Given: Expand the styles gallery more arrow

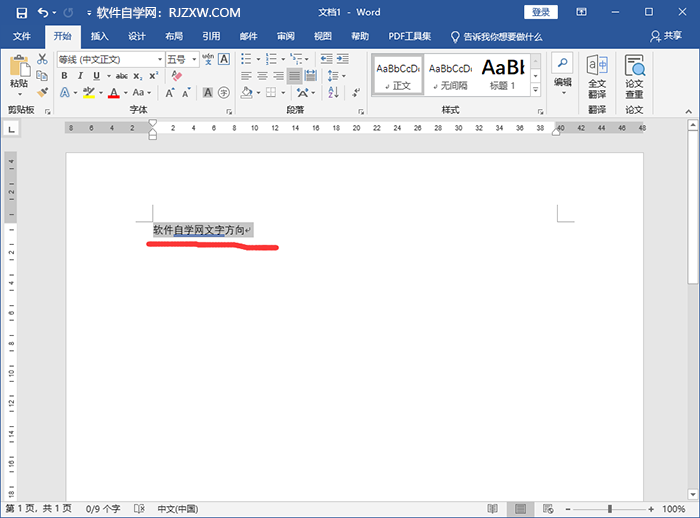Looking at the screenshot, I should (536, 90).
